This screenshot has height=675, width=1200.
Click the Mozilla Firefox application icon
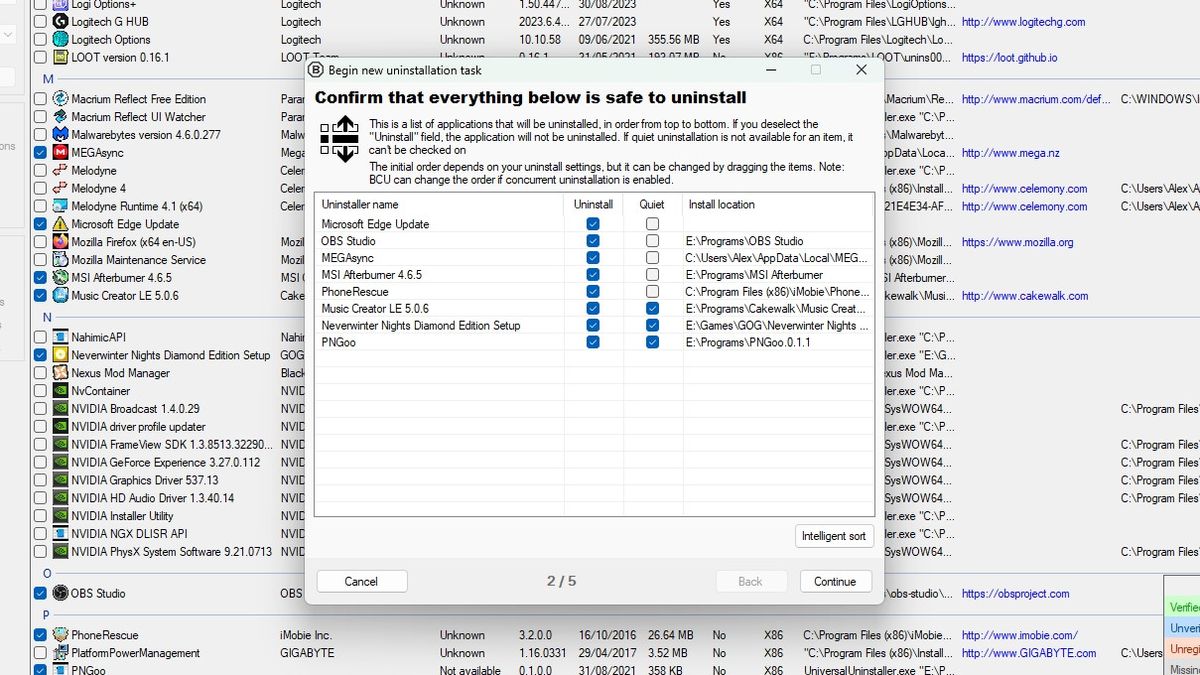tap(58, 242)
